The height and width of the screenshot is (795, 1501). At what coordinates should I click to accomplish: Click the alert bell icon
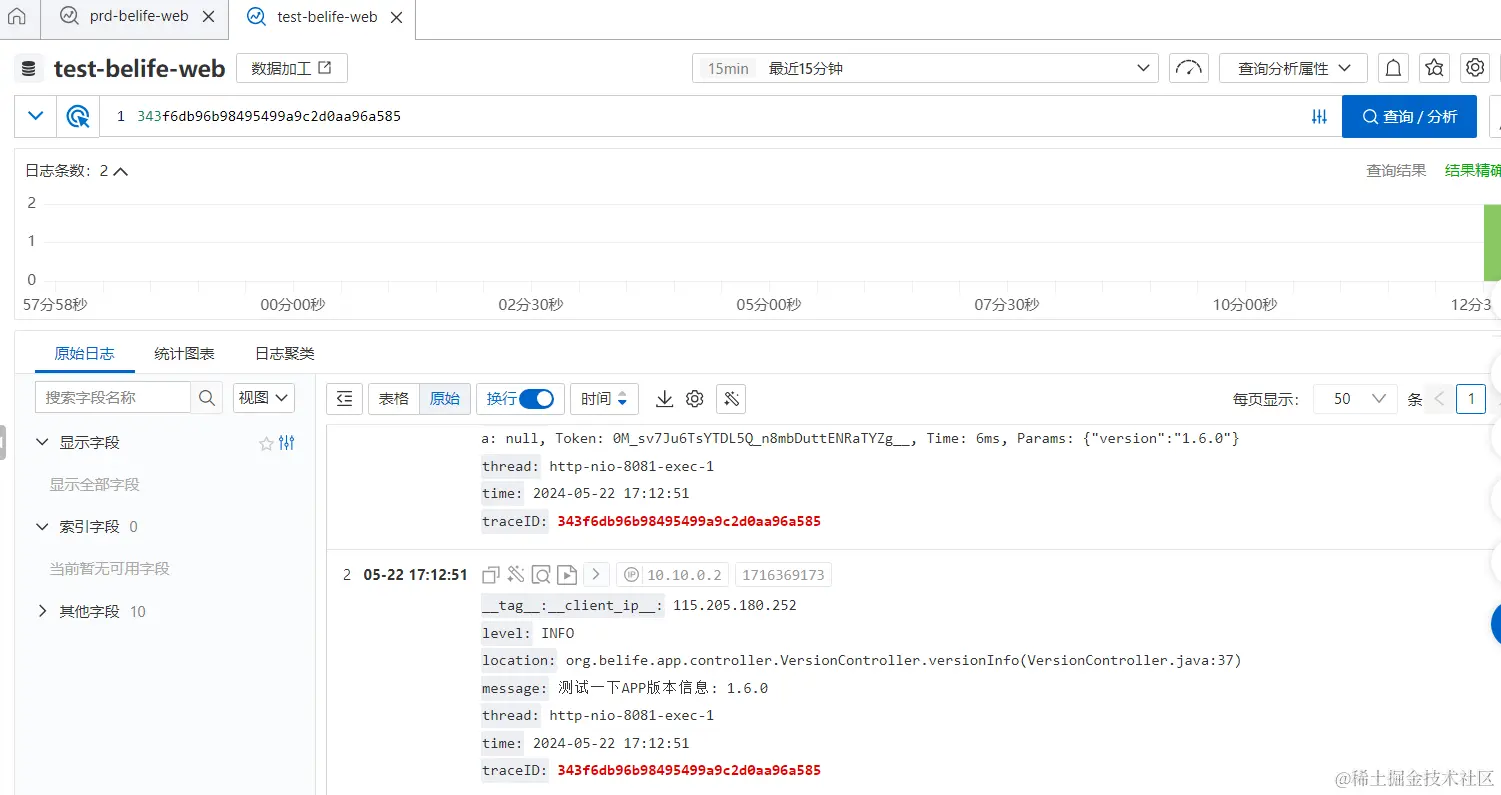(1393, 68)
